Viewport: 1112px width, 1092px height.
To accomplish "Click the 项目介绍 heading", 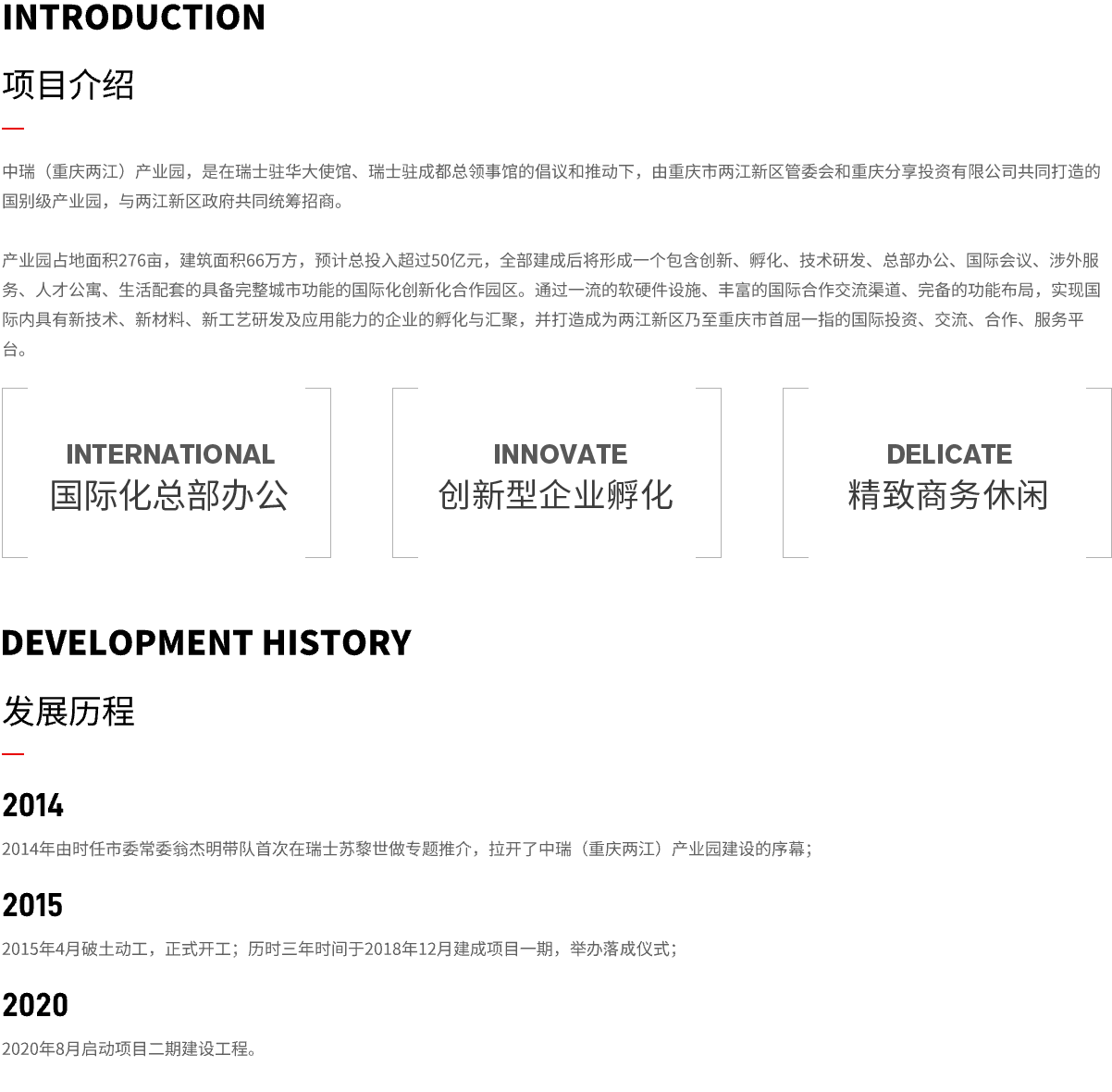I will 68,85.
